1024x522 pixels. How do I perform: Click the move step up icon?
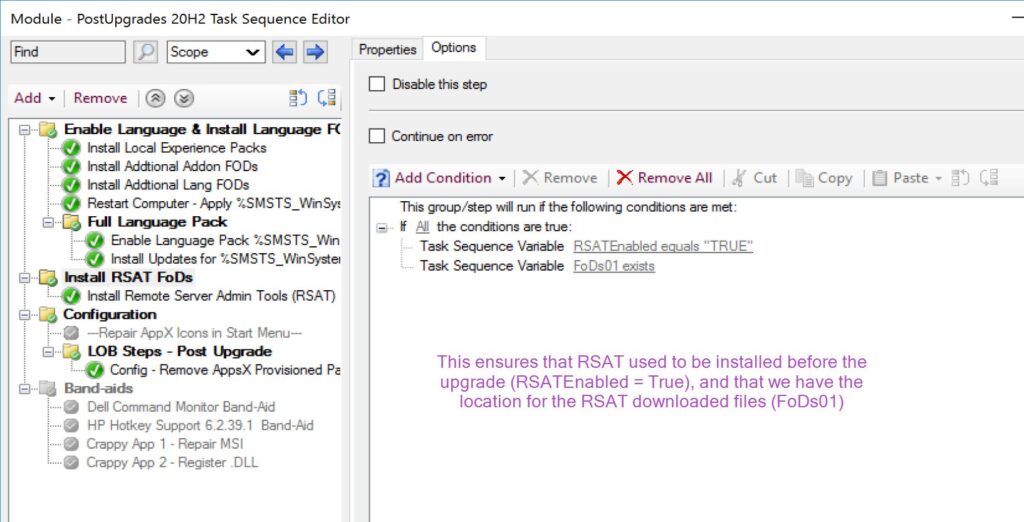pyautogui.click(x=155, y=98)
